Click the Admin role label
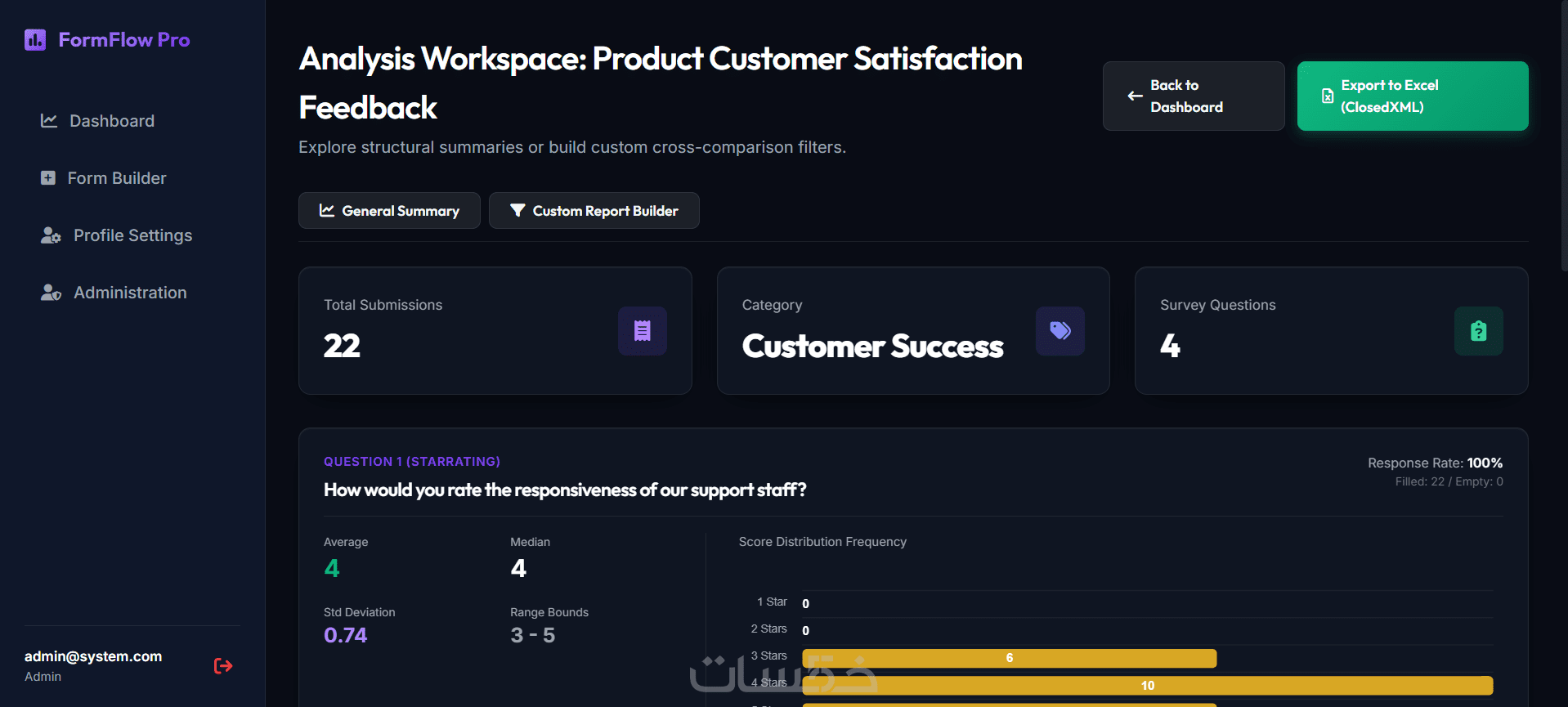Screen dimensions: 1568x707 [43, 677]
